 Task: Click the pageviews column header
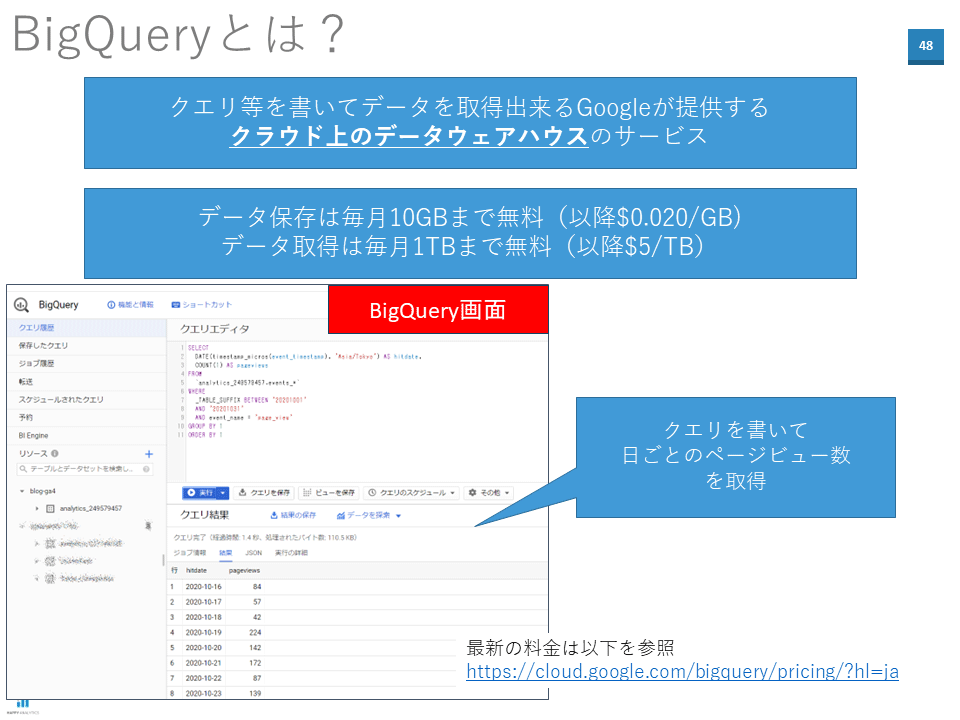(x=244, y=571)
